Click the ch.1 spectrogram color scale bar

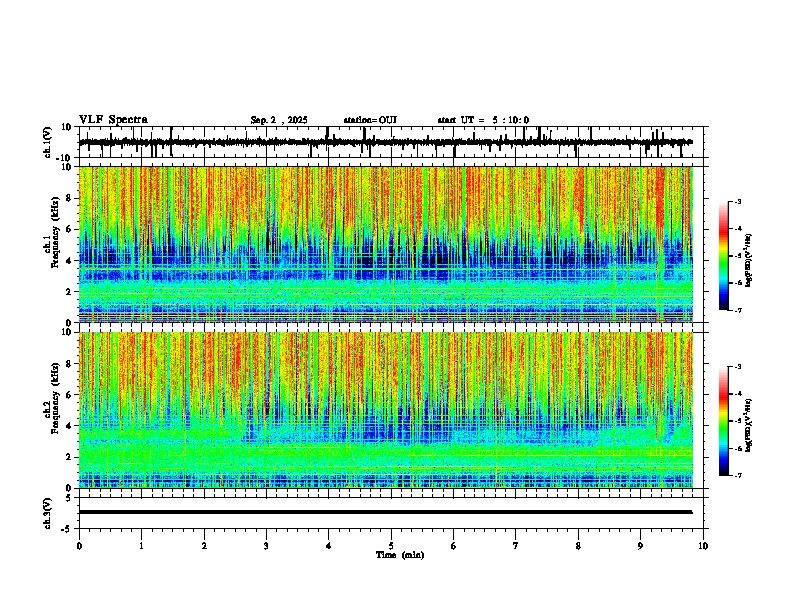723,256
